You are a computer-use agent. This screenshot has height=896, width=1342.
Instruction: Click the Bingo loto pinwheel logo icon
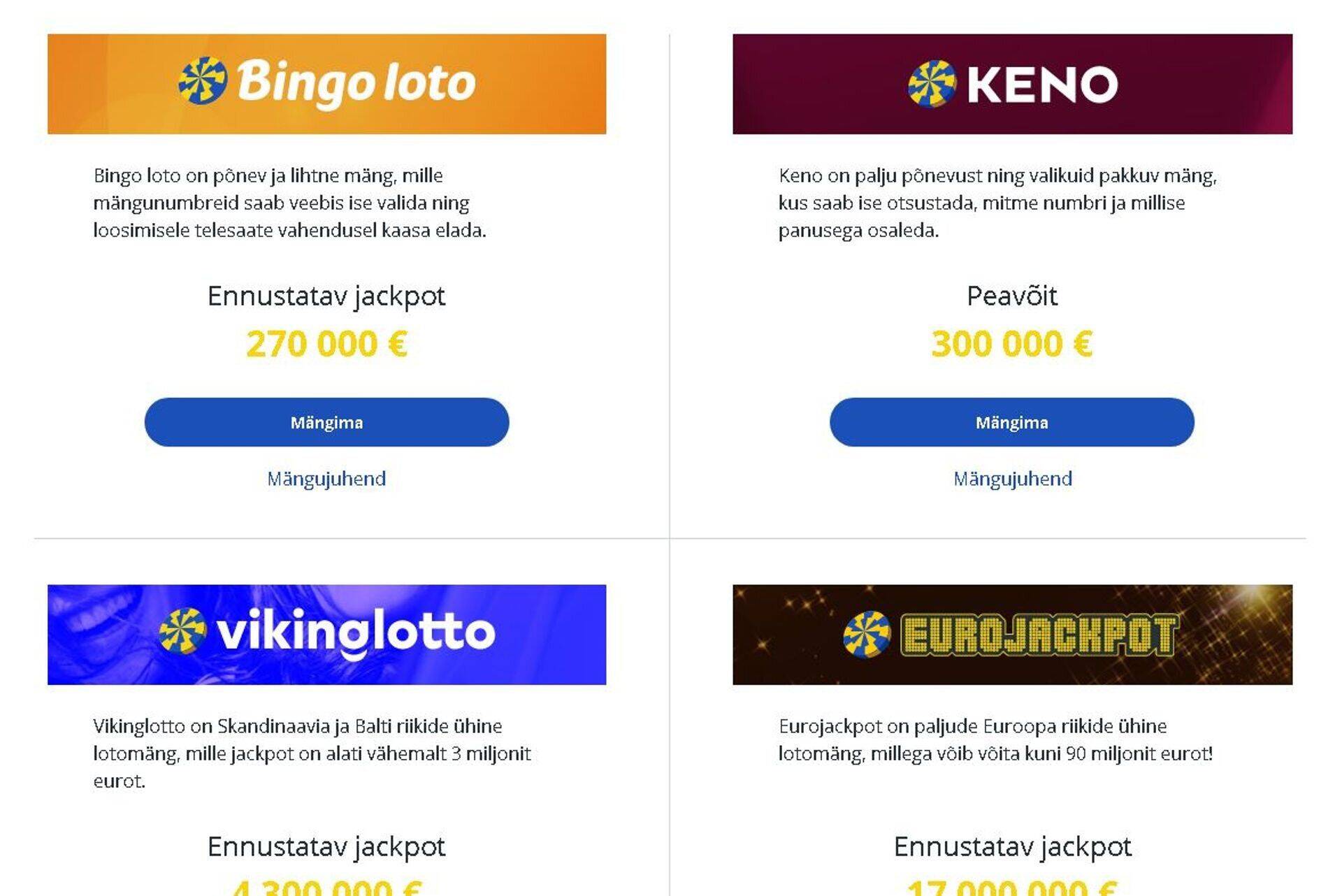click(x=203, y=80)
